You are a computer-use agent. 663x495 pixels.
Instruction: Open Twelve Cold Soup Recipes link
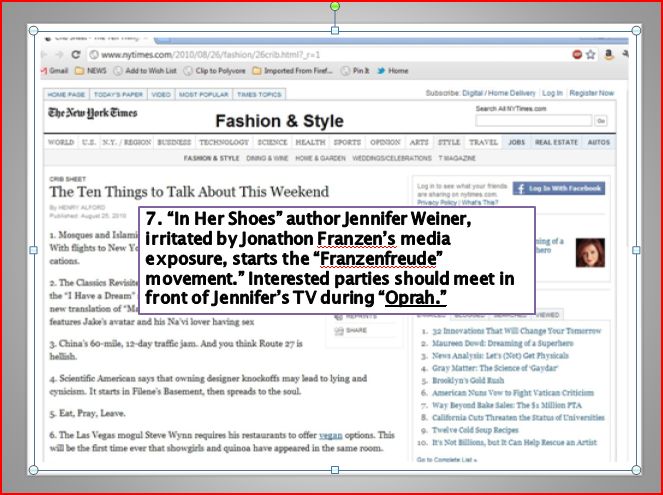coord(475,430)
